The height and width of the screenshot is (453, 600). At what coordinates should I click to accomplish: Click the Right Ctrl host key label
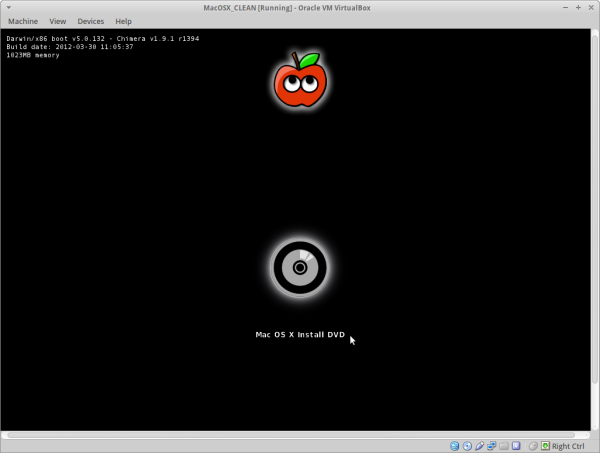tap(568, 446)
